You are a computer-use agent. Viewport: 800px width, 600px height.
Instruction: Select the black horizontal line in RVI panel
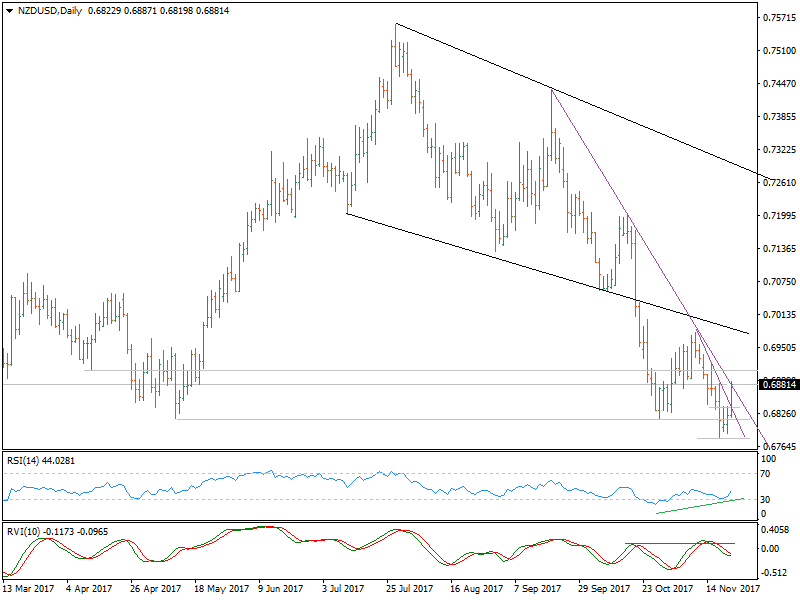680,544
